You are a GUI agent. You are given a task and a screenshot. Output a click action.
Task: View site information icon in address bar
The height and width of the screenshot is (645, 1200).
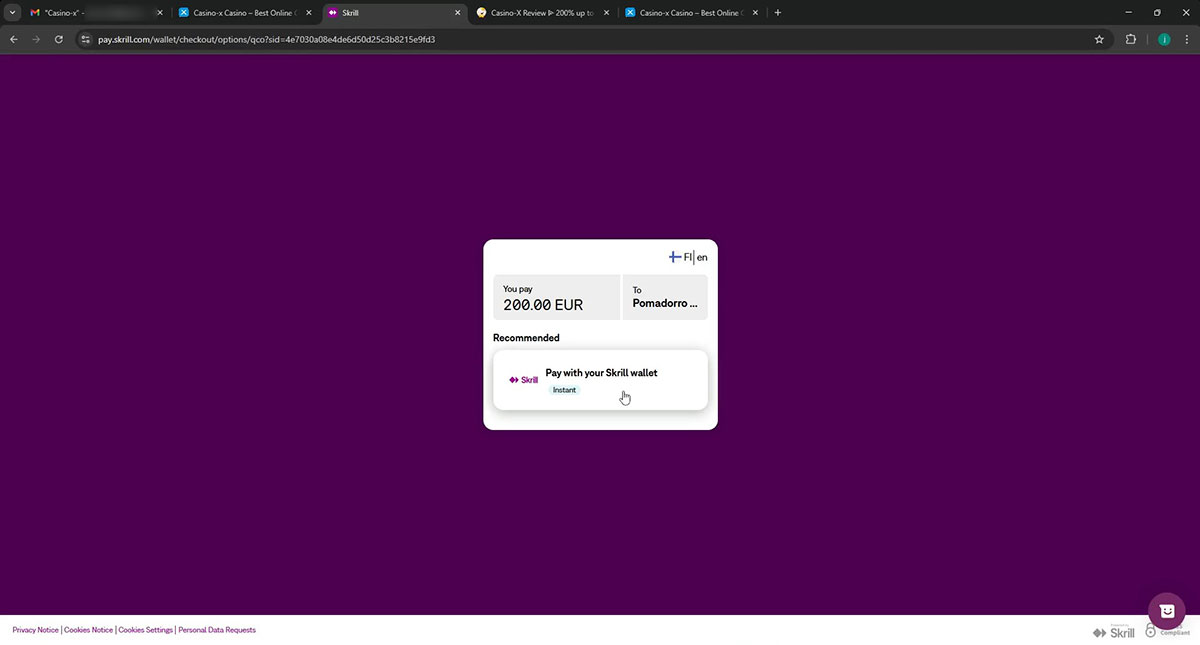86,40
